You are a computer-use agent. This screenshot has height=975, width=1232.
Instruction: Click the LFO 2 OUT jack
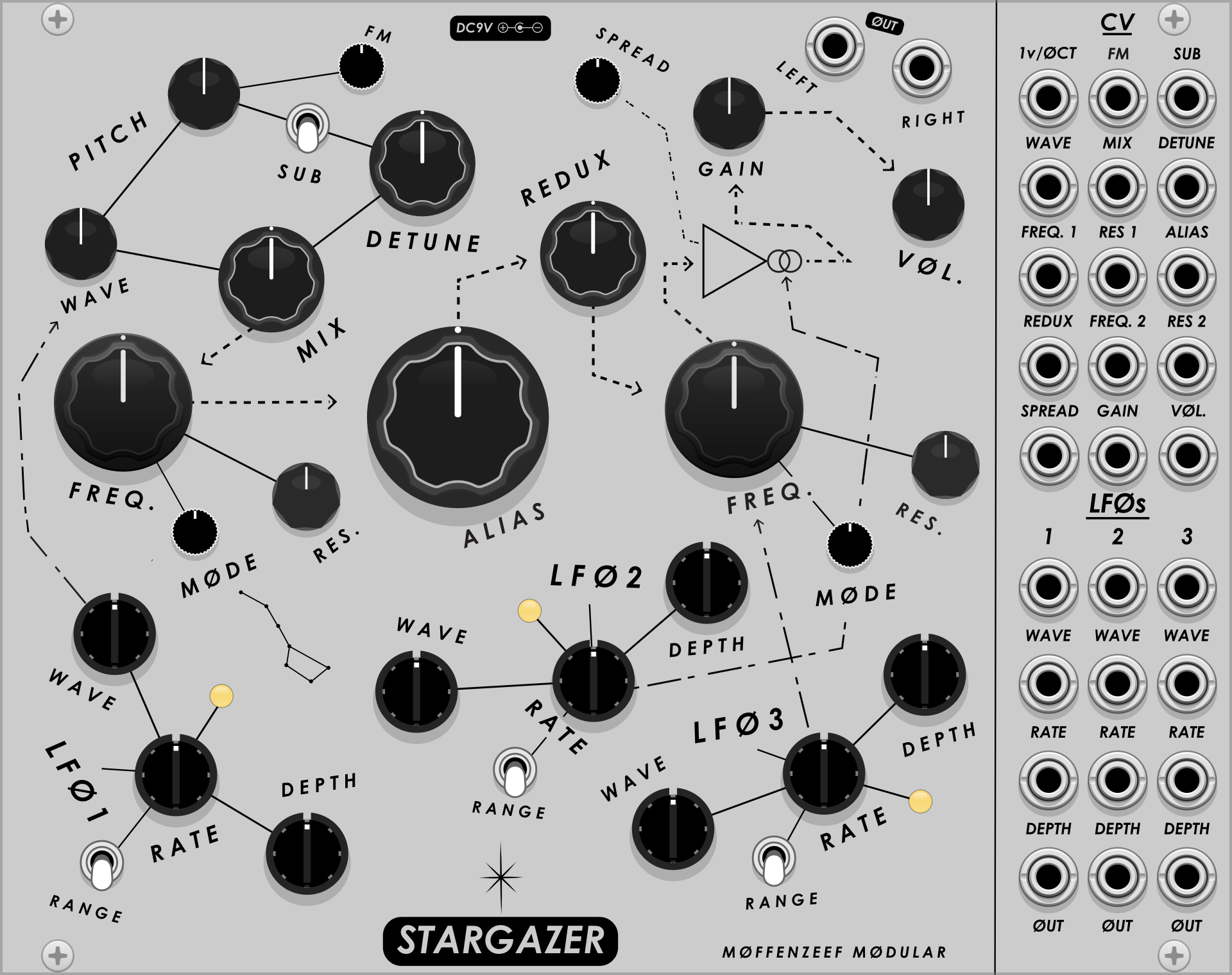tap(1117, 876)
